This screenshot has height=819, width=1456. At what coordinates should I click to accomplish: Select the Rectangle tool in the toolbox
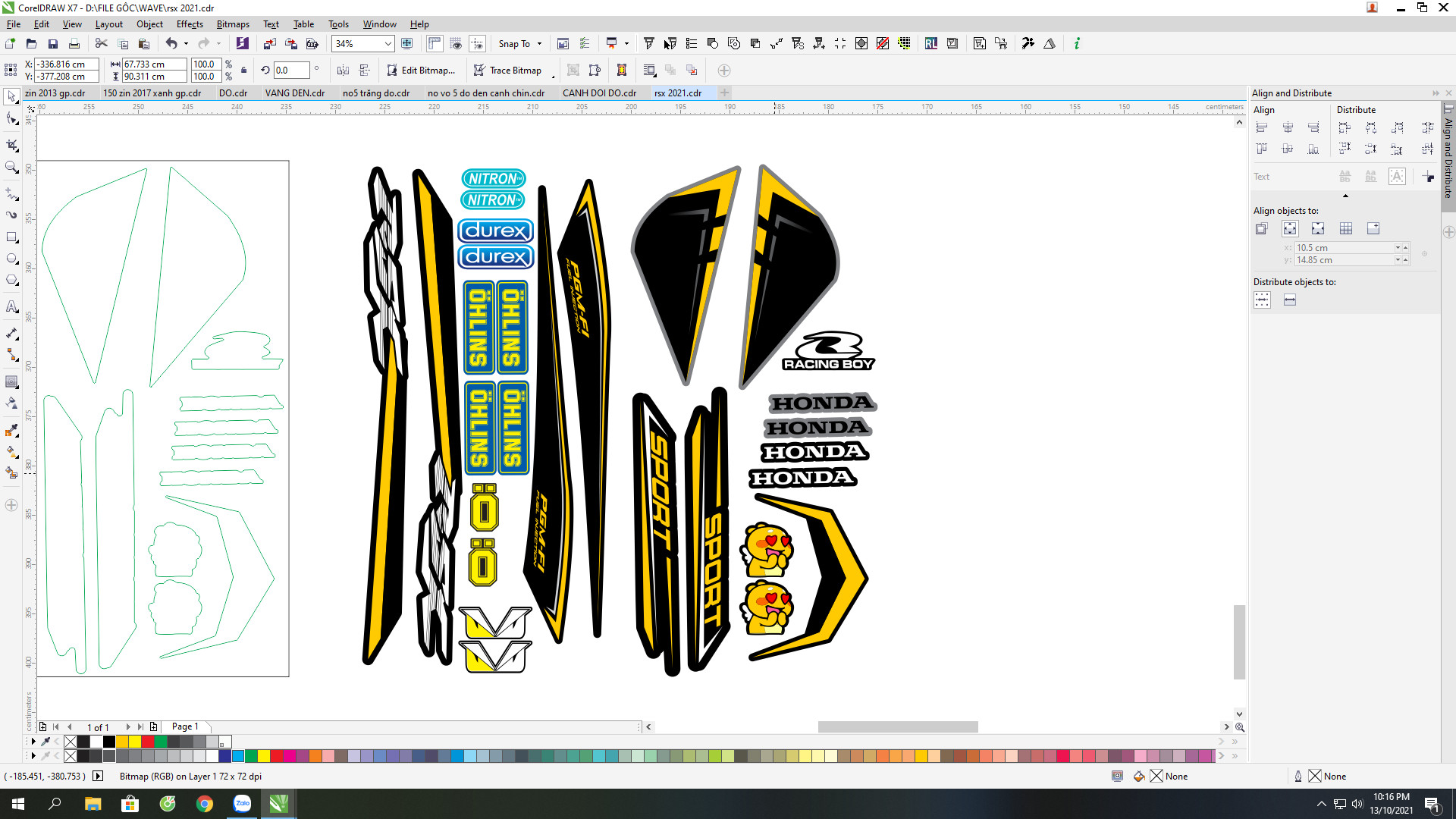(x=11, y=237)
